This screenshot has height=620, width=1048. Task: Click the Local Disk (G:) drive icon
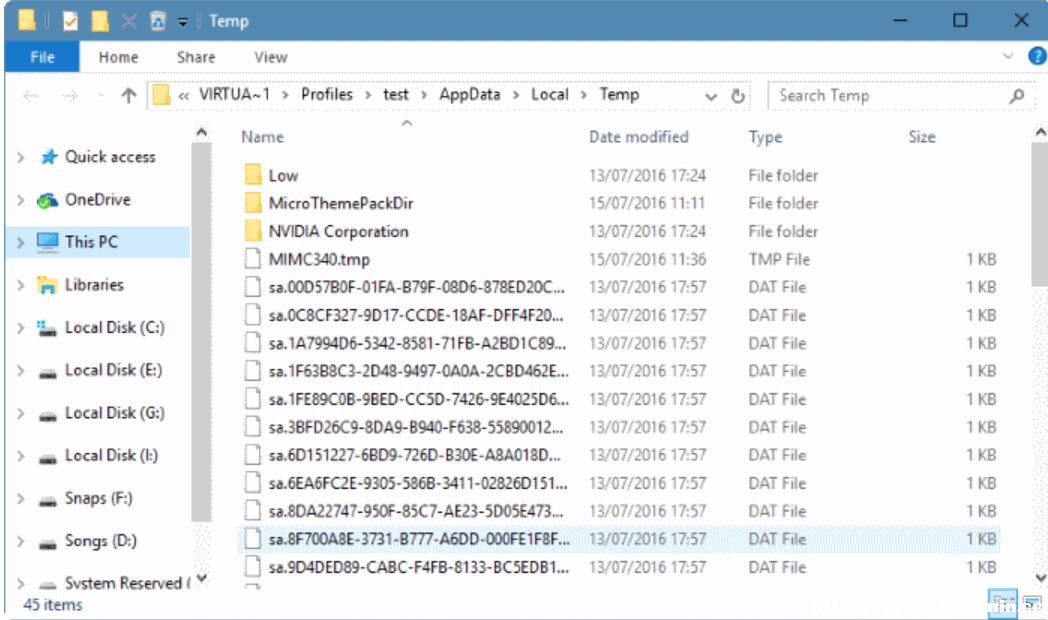tap(47, 417)
